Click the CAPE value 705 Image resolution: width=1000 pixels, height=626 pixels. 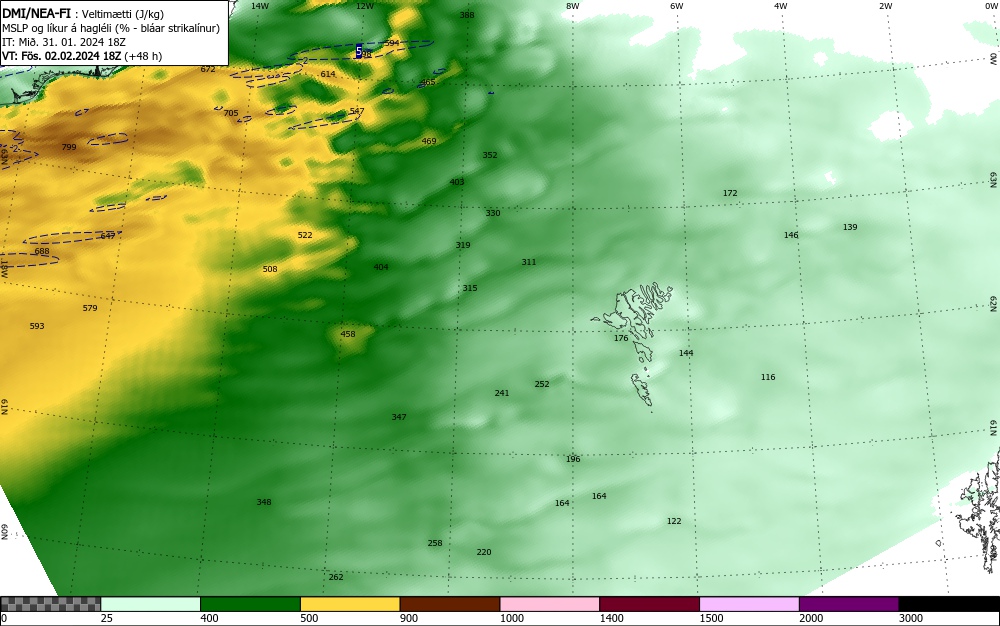click(x=231, y=113)
